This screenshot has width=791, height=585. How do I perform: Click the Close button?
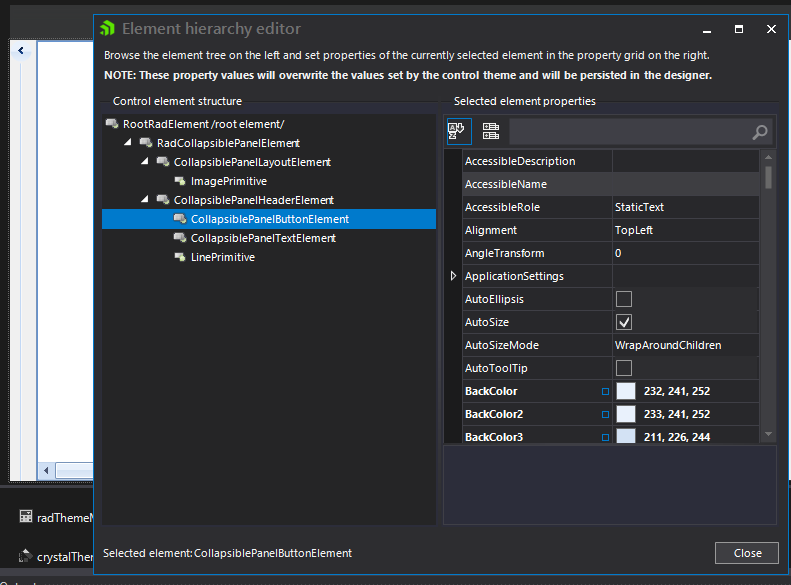(747, 553)
